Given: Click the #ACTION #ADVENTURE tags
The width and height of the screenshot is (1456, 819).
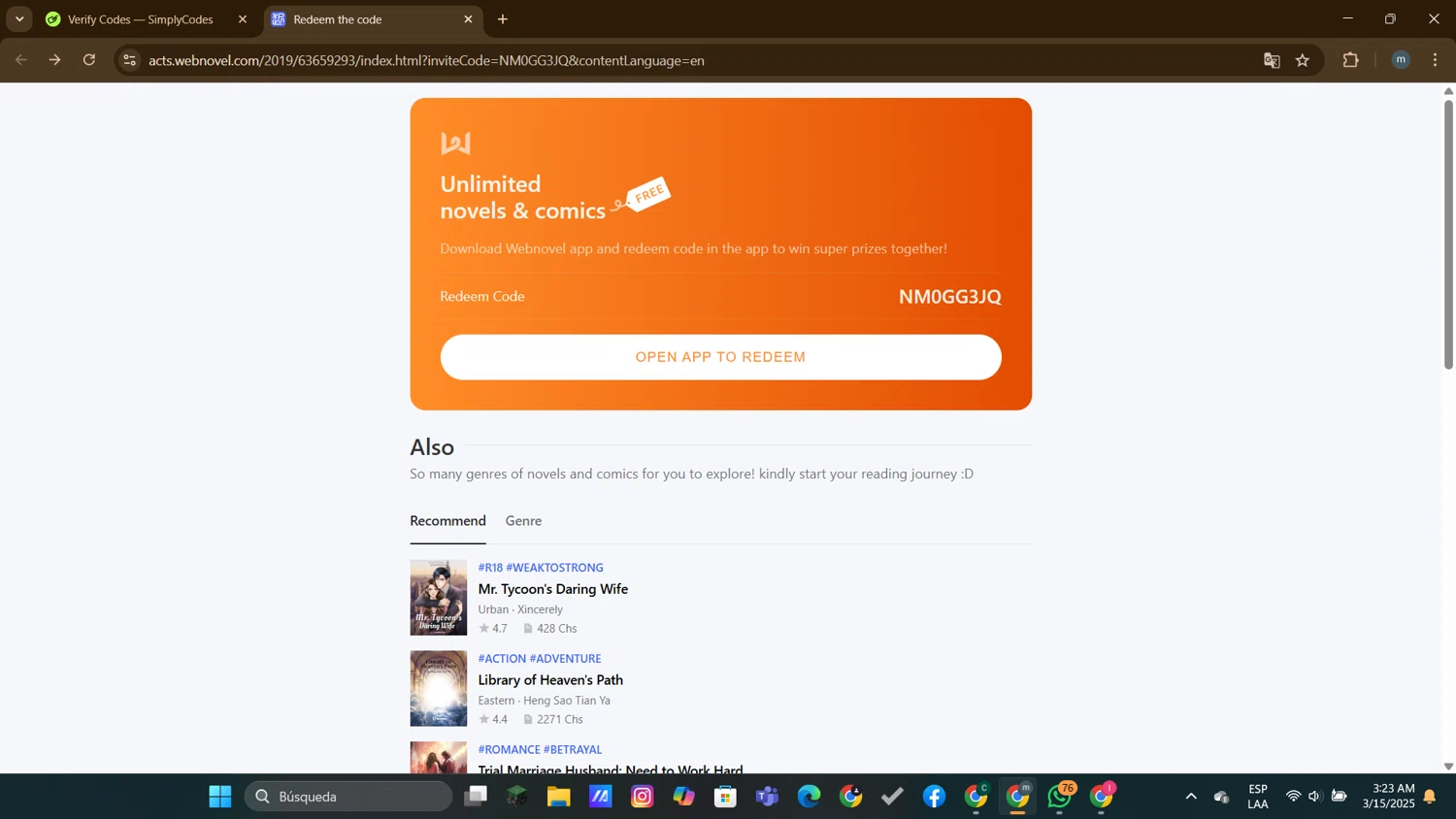Looking at the screenshot, I should (540, 659).
